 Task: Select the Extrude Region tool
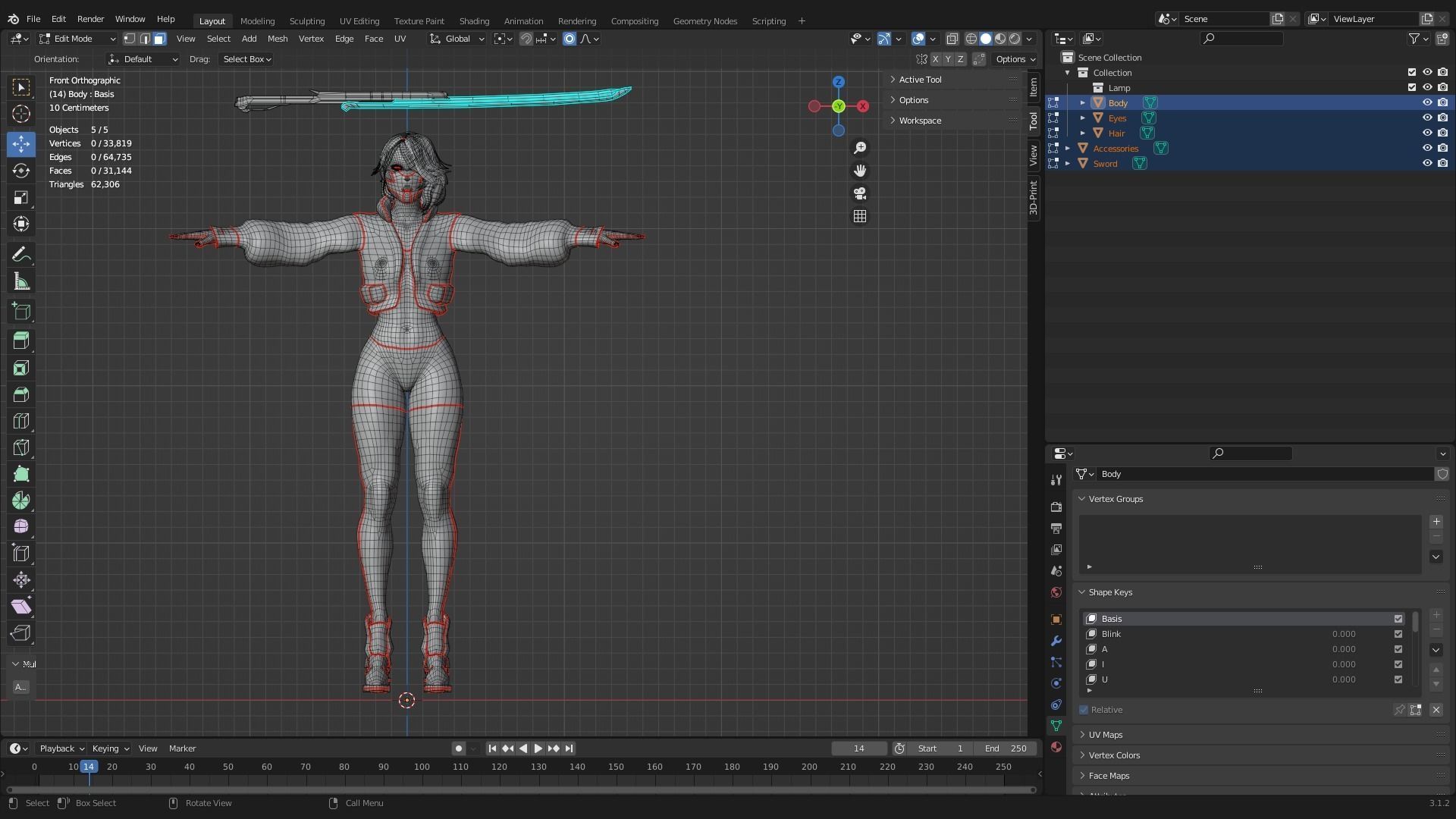(21, 341)
